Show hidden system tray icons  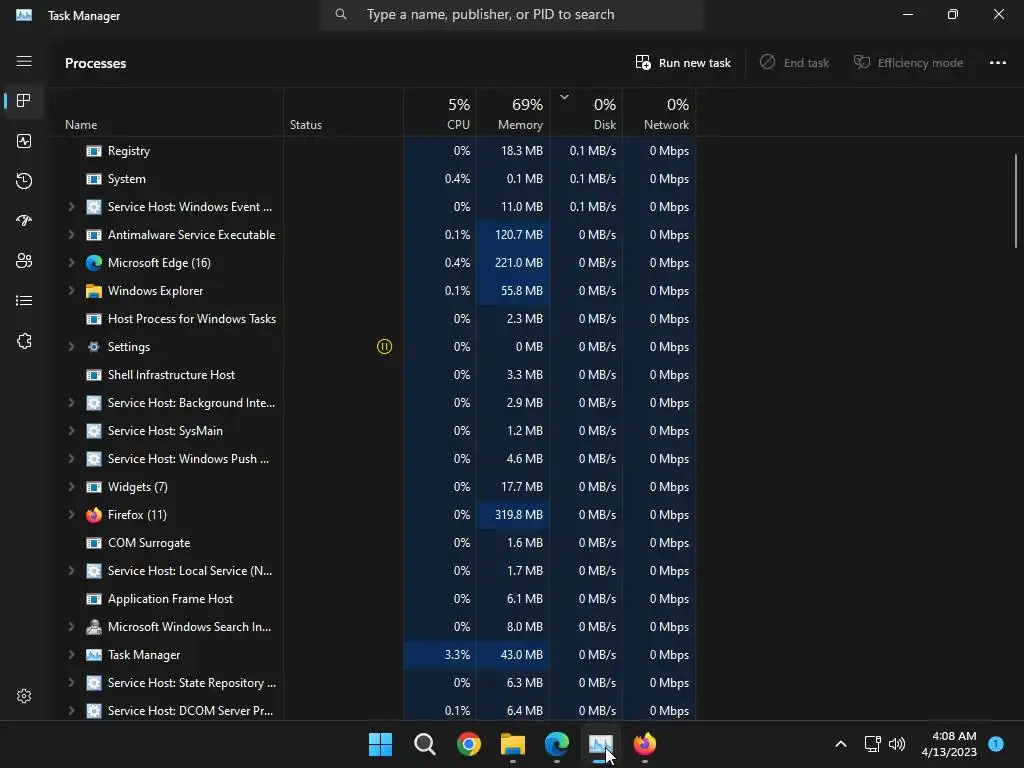(x=841, y=744)
